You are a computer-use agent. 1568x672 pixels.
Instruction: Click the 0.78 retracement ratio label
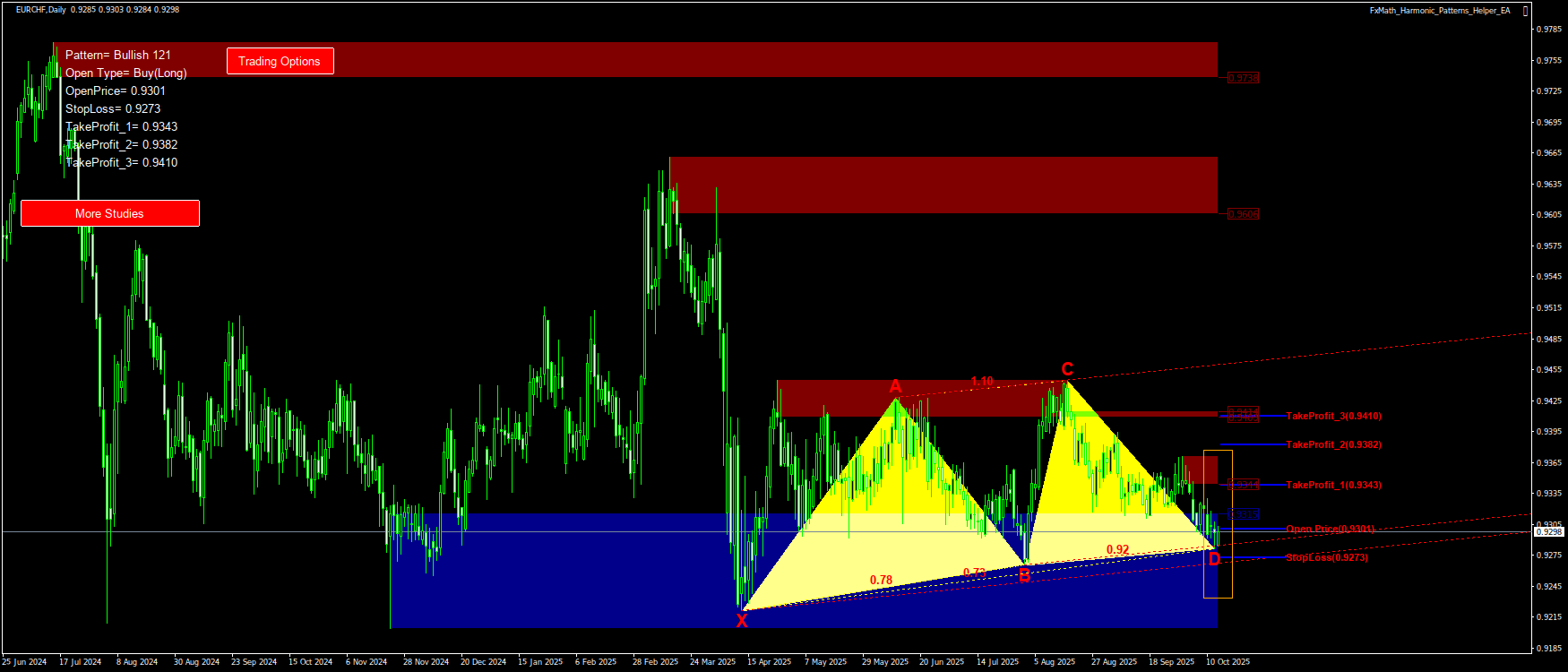coord(881,580)
